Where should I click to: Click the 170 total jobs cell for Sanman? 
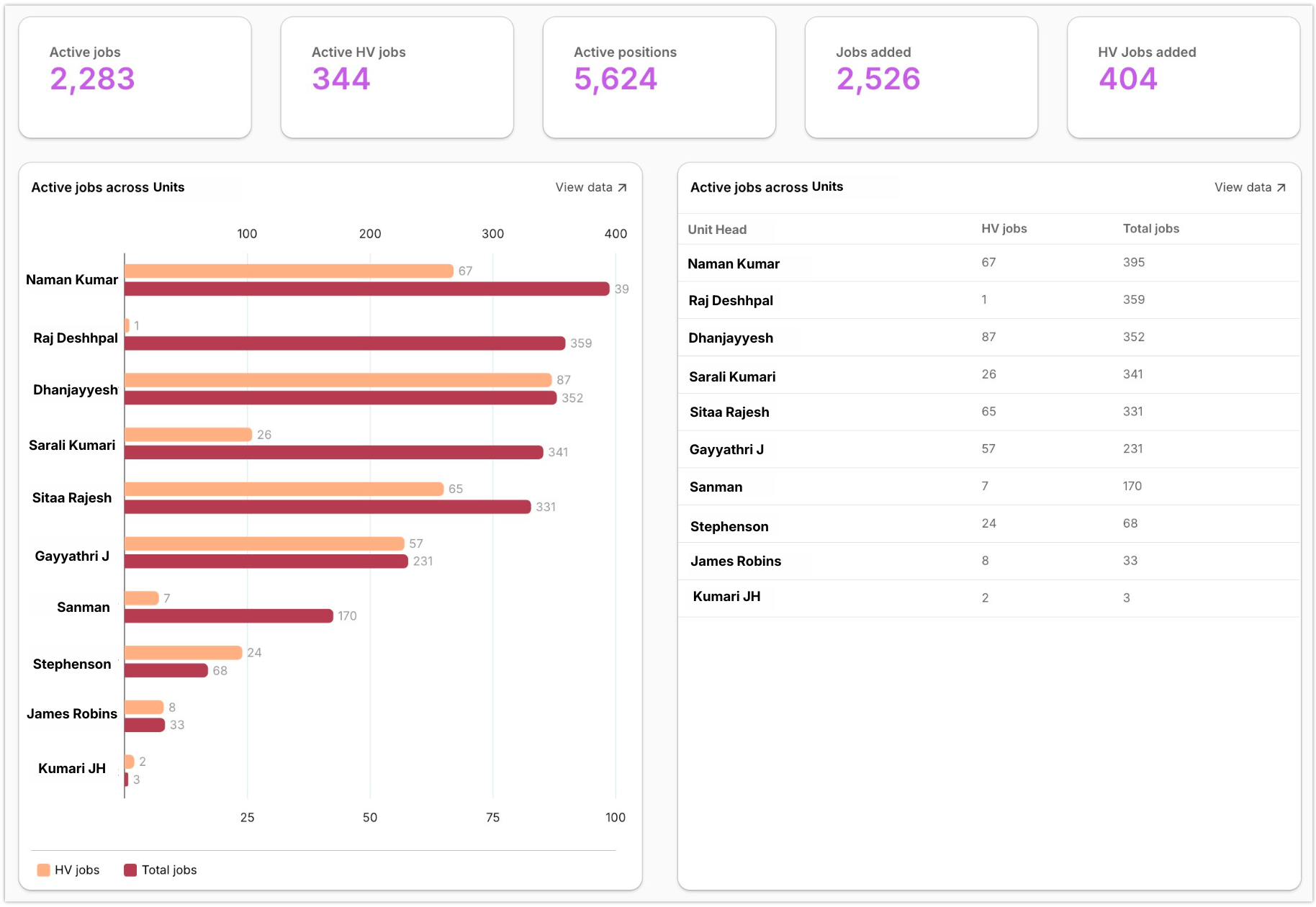pos(1132,486)
